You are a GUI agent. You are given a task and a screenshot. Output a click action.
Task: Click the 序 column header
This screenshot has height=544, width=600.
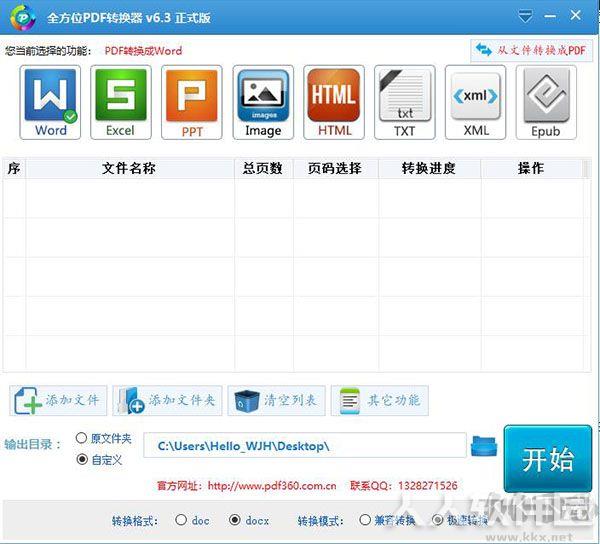(x=14, y=168)
